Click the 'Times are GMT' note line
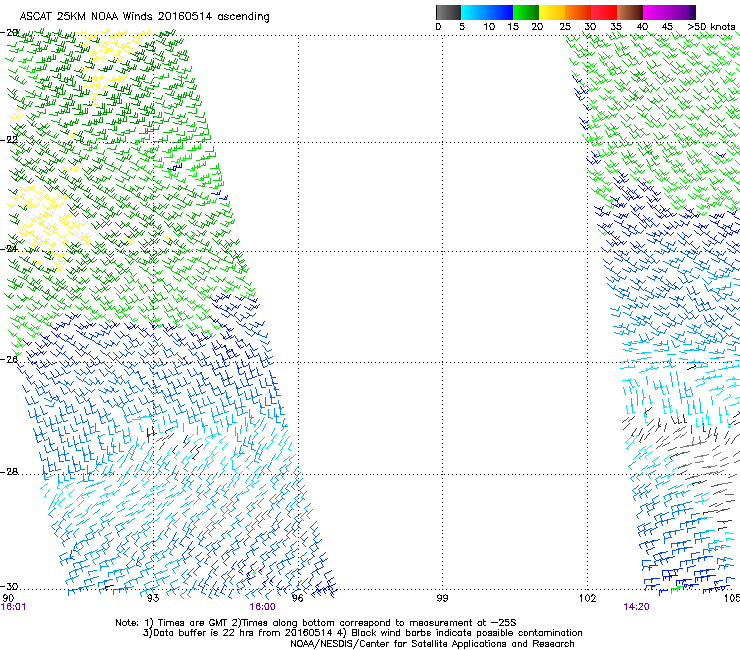Viewport: 740px width, 650px height. click(316, 623)
